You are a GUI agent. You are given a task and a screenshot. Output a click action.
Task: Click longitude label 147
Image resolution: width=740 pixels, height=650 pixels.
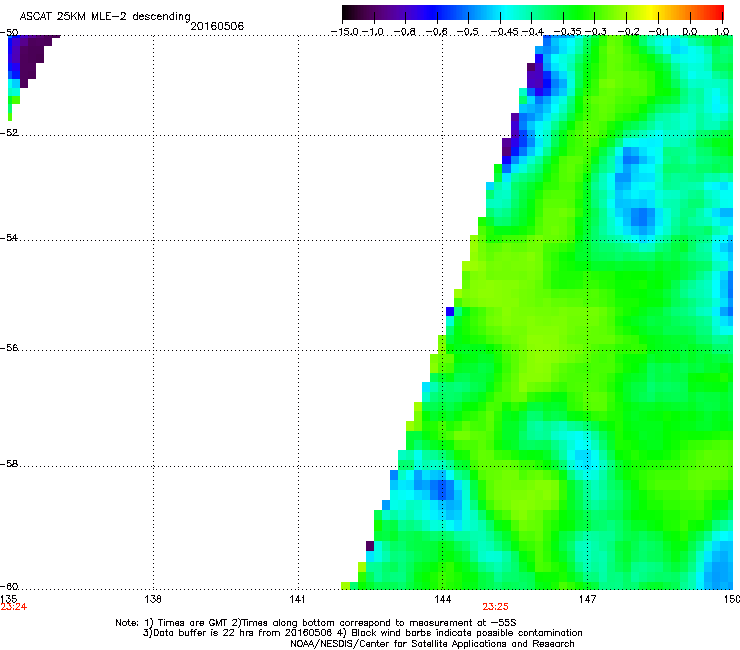coord(587,599)
